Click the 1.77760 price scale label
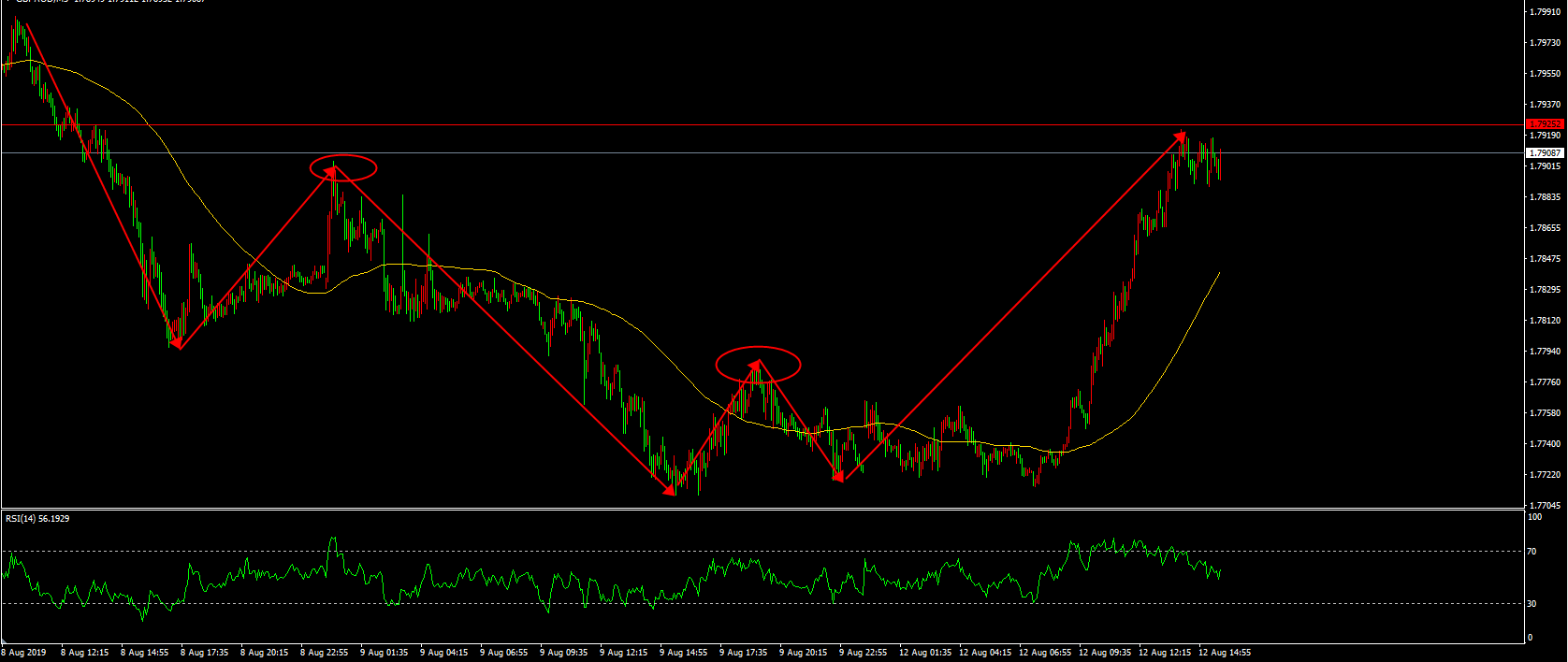 1544,382
